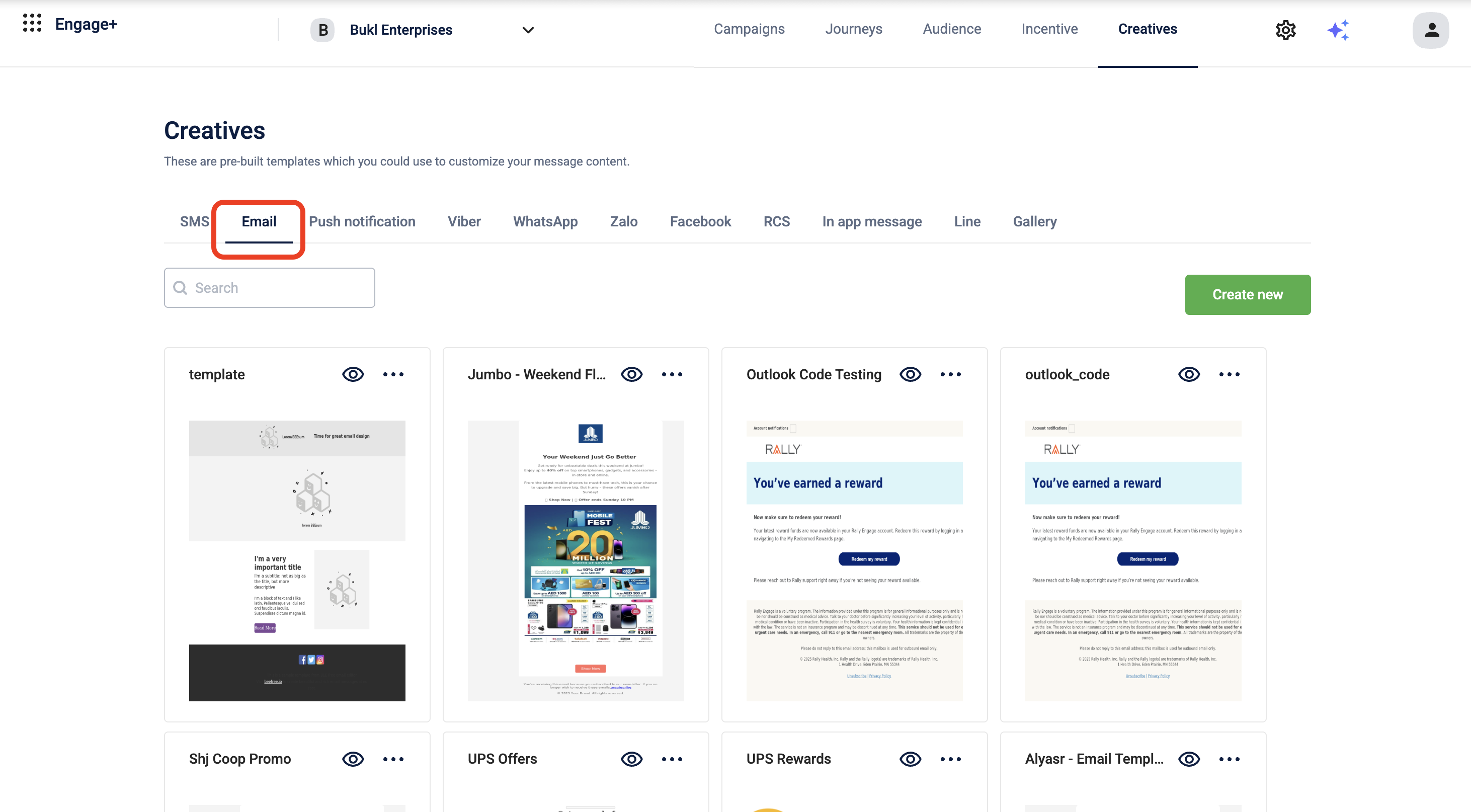Image resolution: width=1471 pixels, height=812 pixels.
Task: Preview outlook_code template via eye icon
Action: point(1189,375)
